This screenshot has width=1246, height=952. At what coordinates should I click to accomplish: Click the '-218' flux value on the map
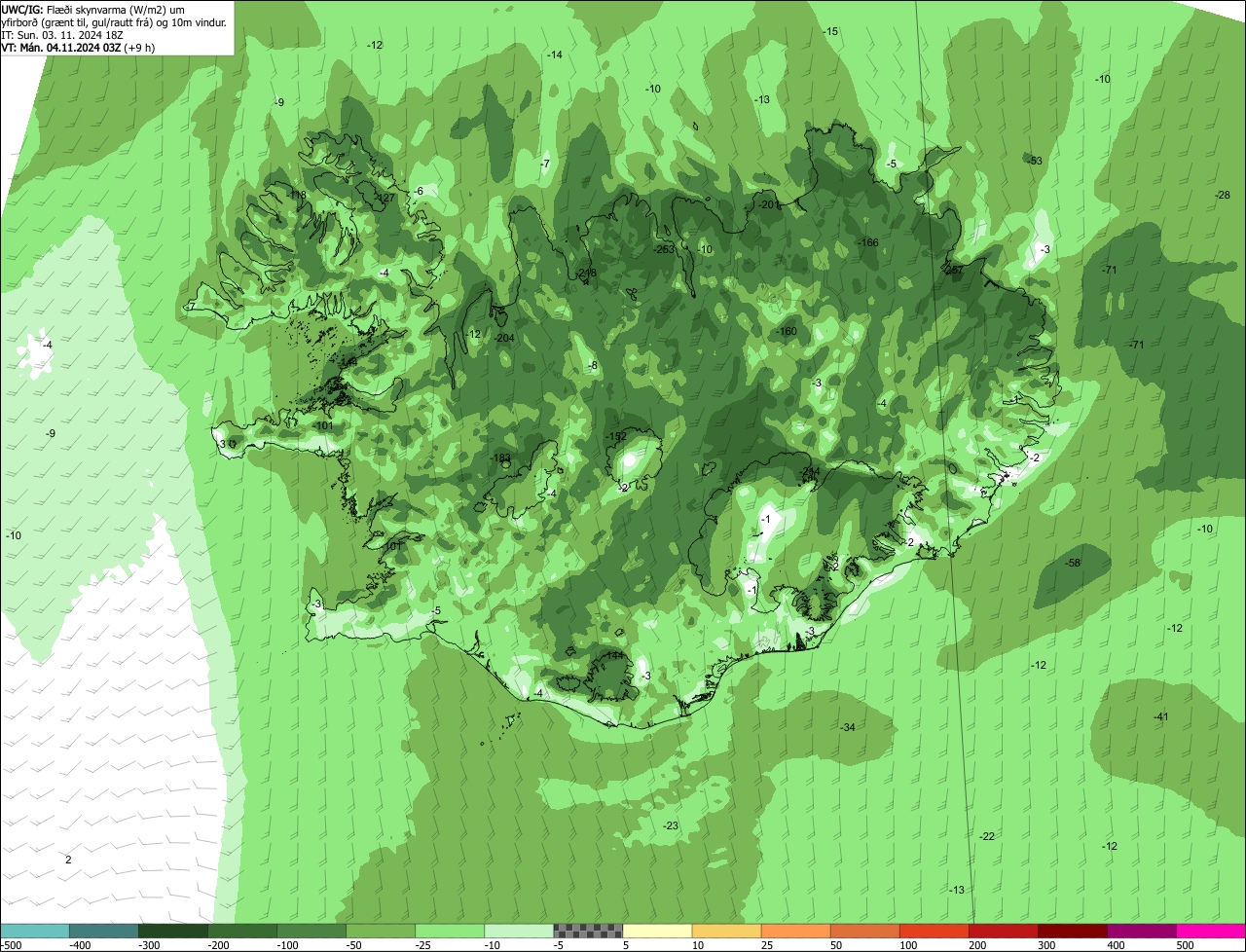click(x=586, y=274)
